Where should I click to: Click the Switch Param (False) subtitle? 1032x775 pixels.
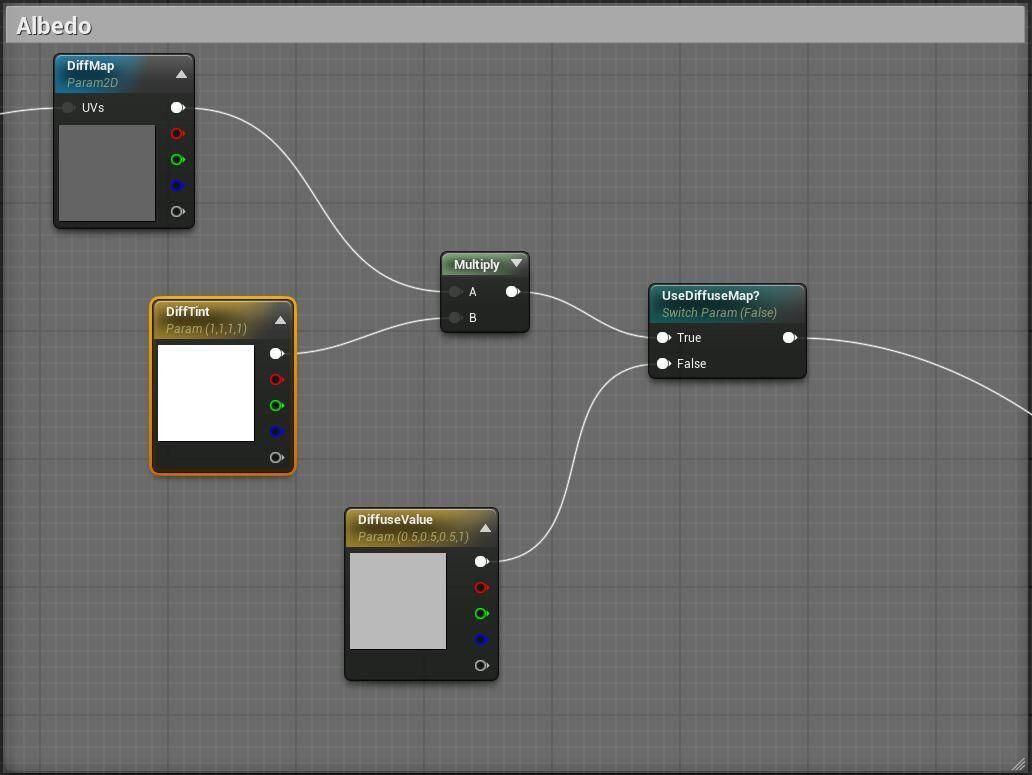pos(719,312)
